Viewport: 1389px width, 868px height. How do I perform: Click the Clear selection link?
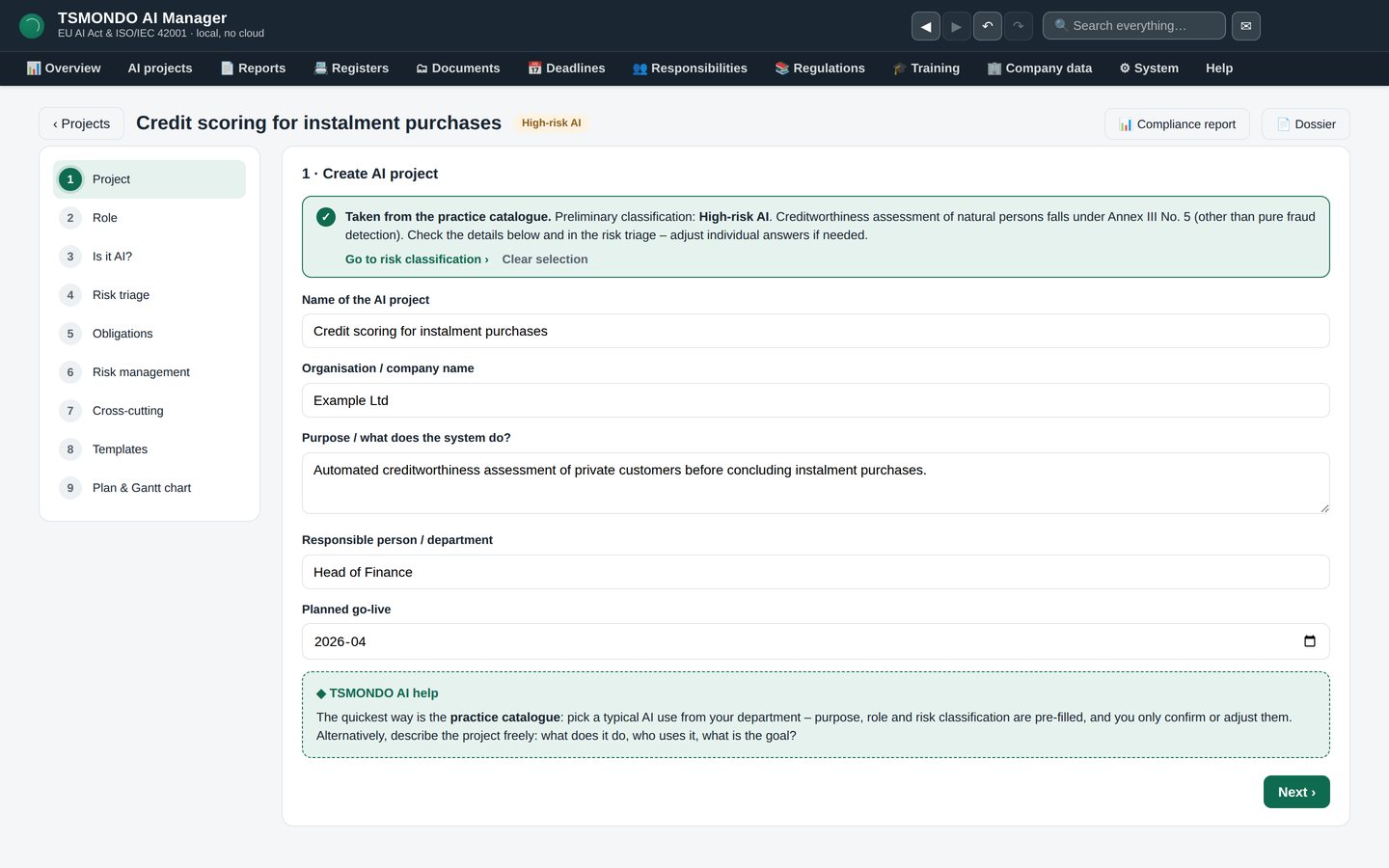coord(545,259)
